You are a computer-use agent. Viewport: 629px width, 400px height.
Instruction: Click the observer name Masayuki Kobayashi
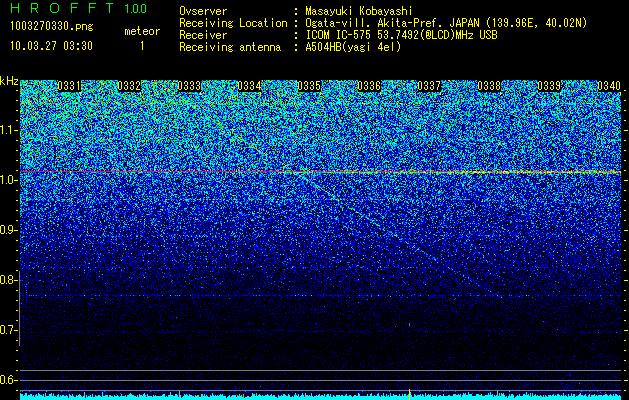pyautogui.click(x=359, y=11)
